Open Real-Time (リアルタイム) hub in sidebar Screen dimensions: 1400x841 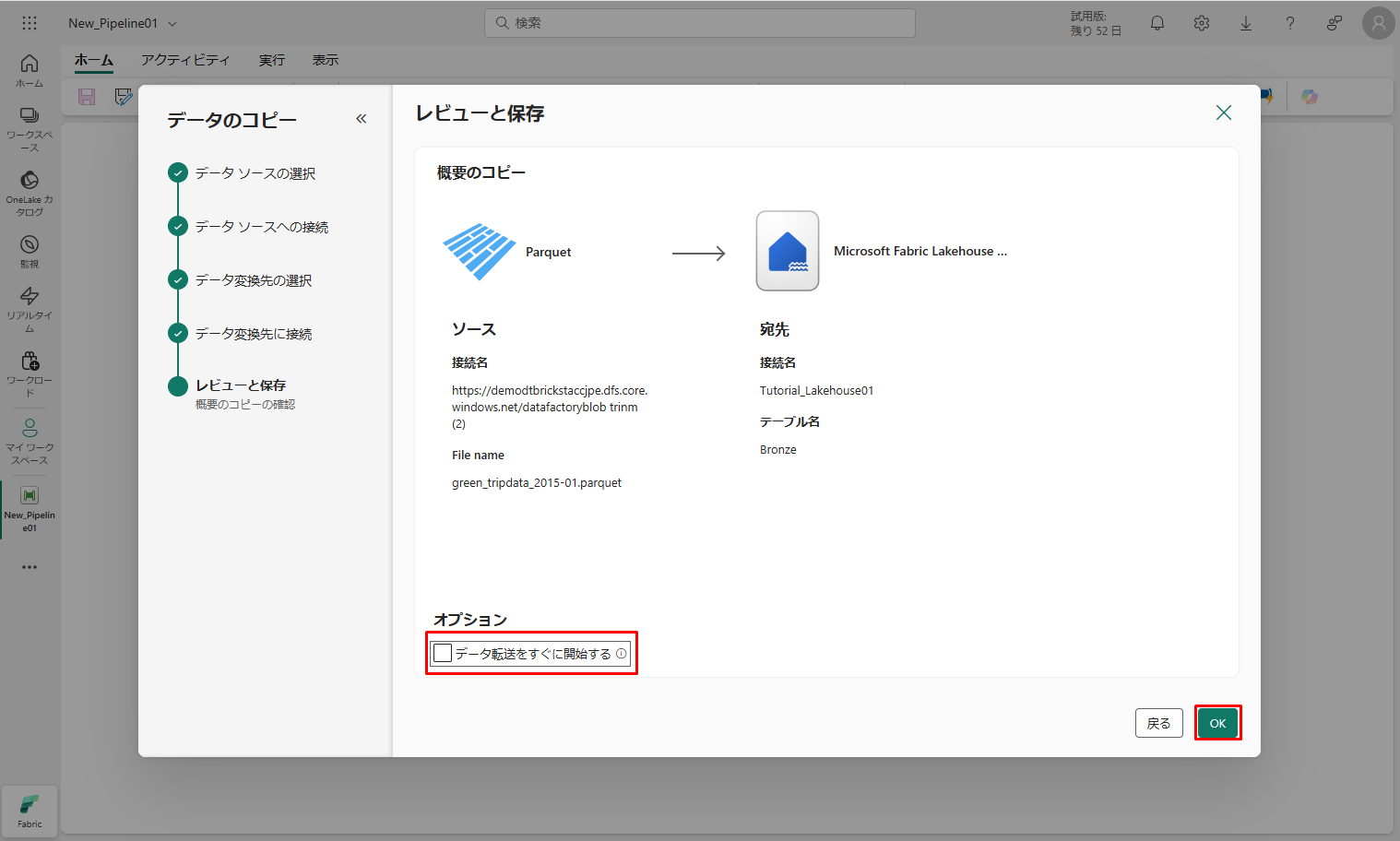tap(30, 309)
